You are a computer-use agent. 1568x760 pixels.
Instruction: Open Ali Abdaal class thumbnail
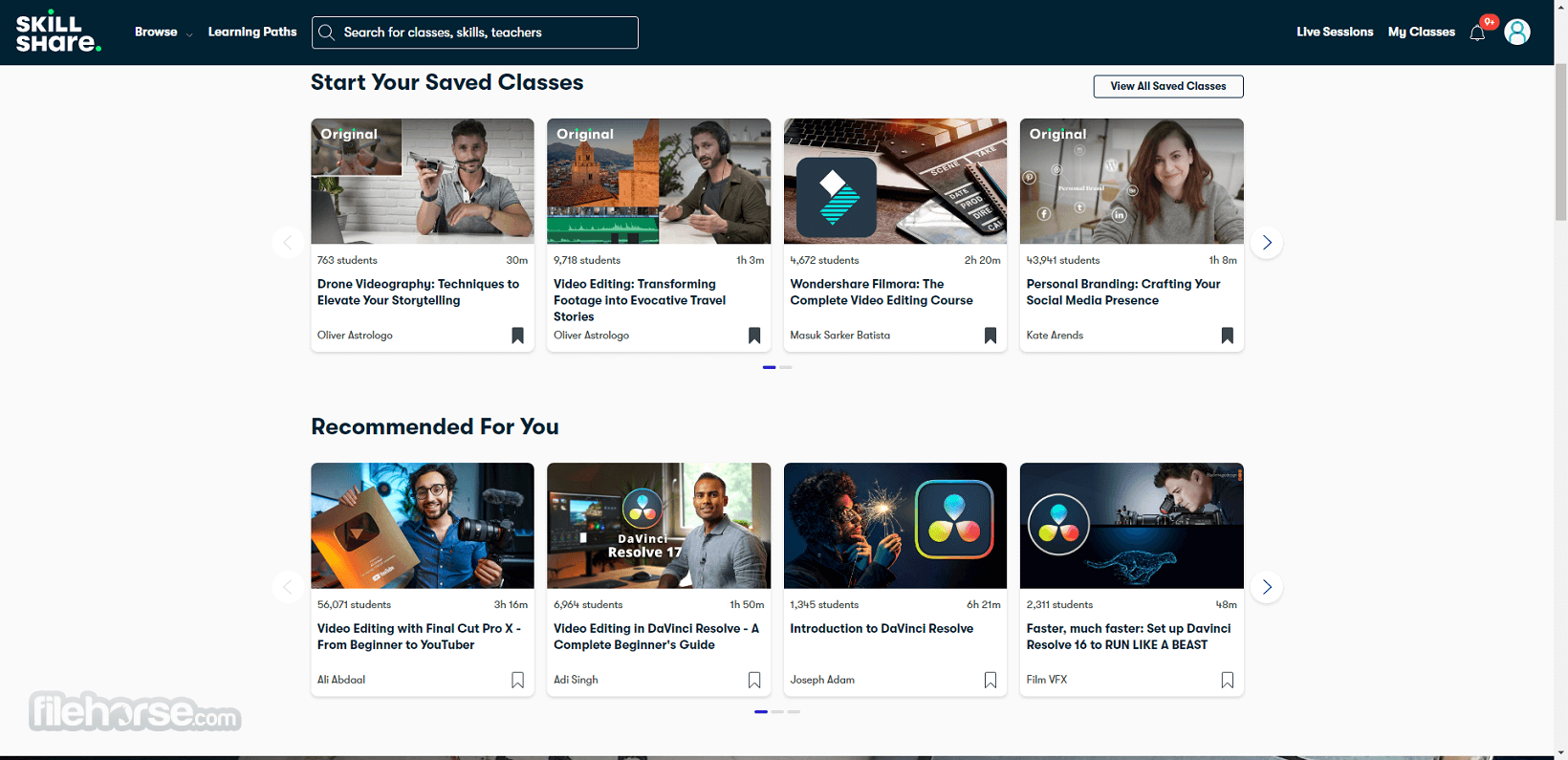click(423, 526)
